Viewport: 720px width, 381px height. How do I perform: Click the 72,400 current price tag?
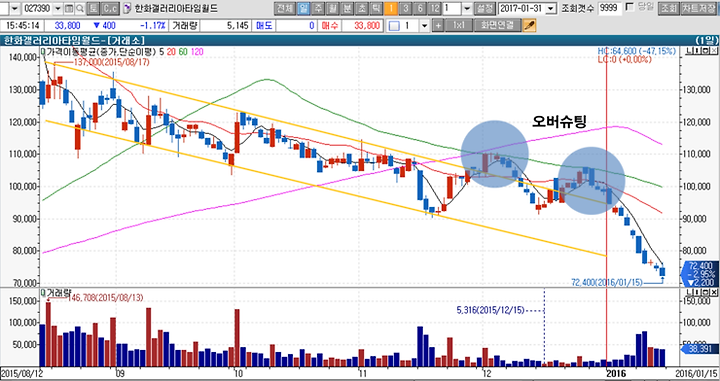[x=701, y=273]
